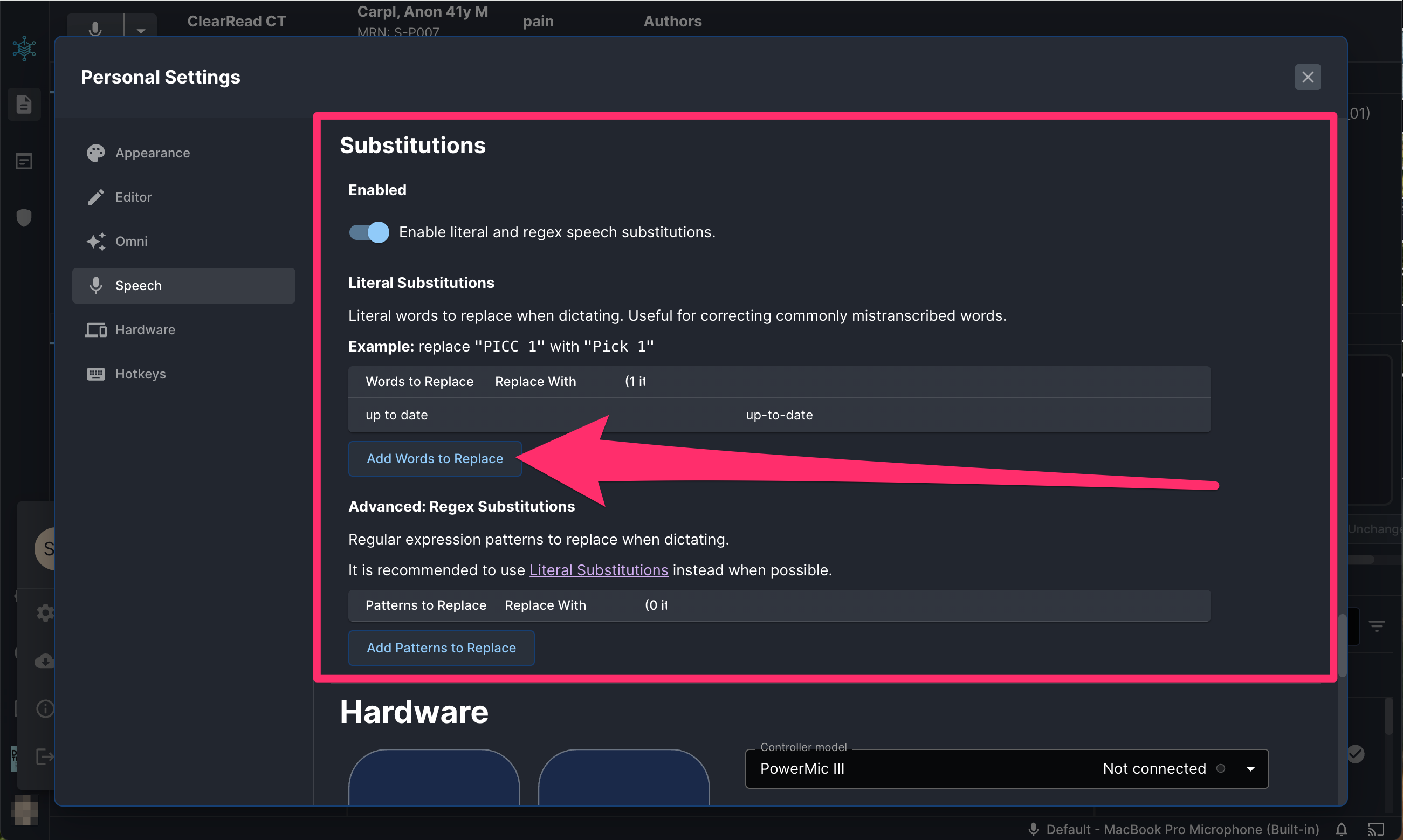
Task: Go to Omni settings
Action: (x=183, y=241)
